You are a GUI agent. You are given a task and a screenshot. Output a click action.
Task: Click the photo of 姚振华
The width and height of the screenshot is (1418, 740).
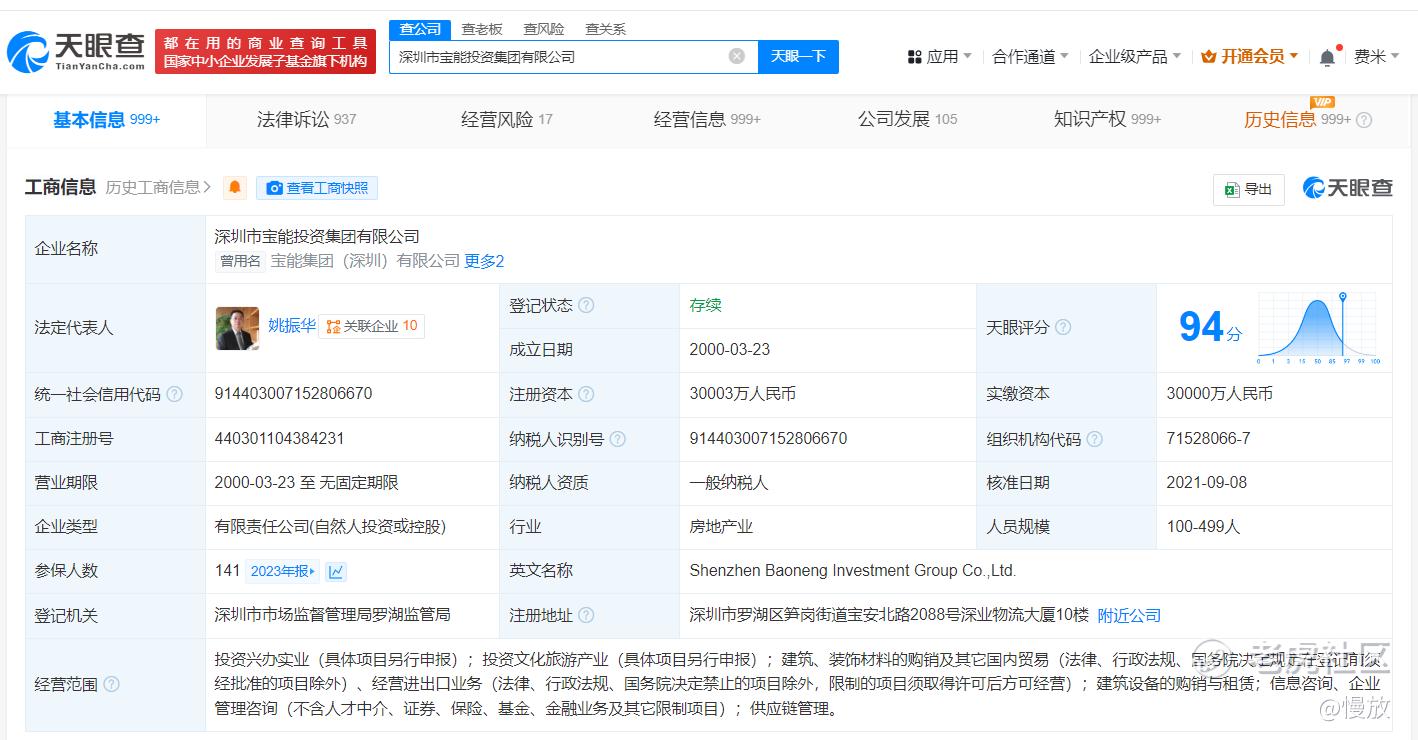click(x=237, y=327)
